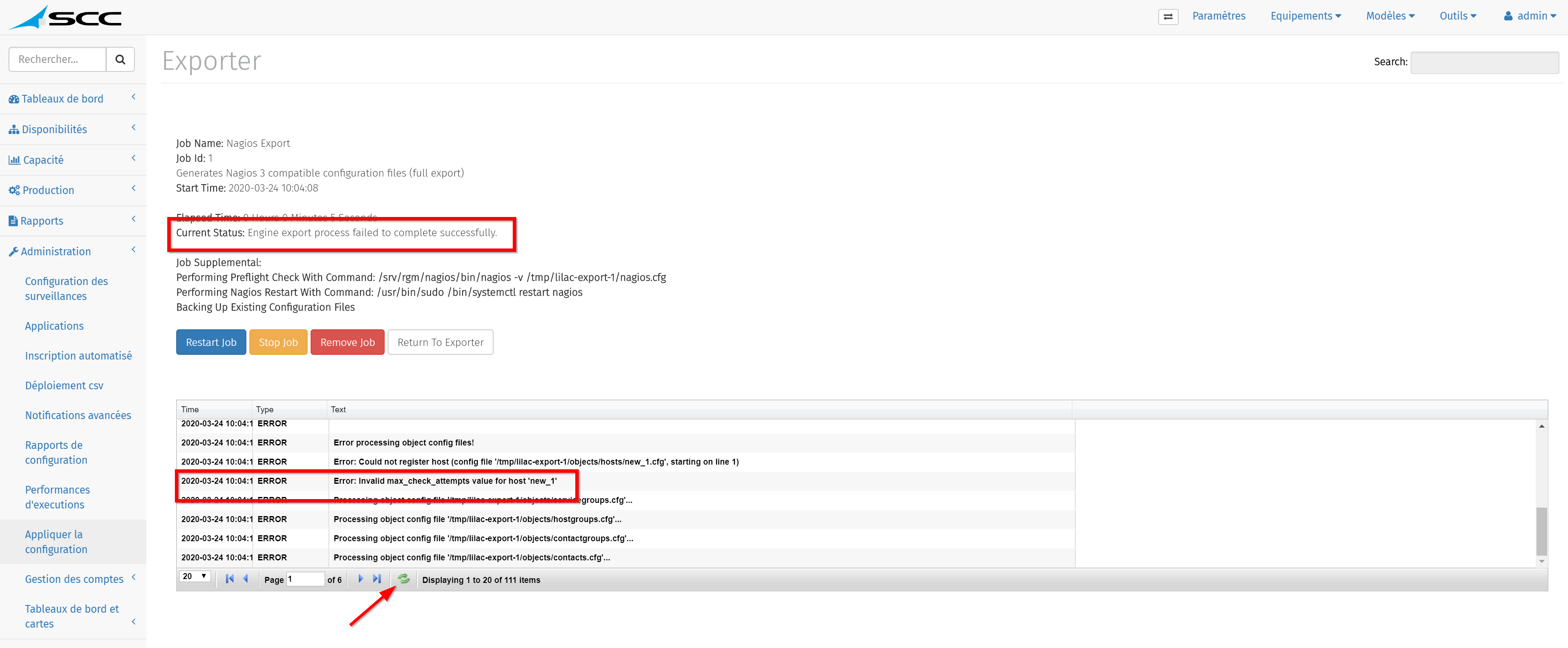Open Outils dropdown menu
1568x648 pixels.
coord(1458,16)
